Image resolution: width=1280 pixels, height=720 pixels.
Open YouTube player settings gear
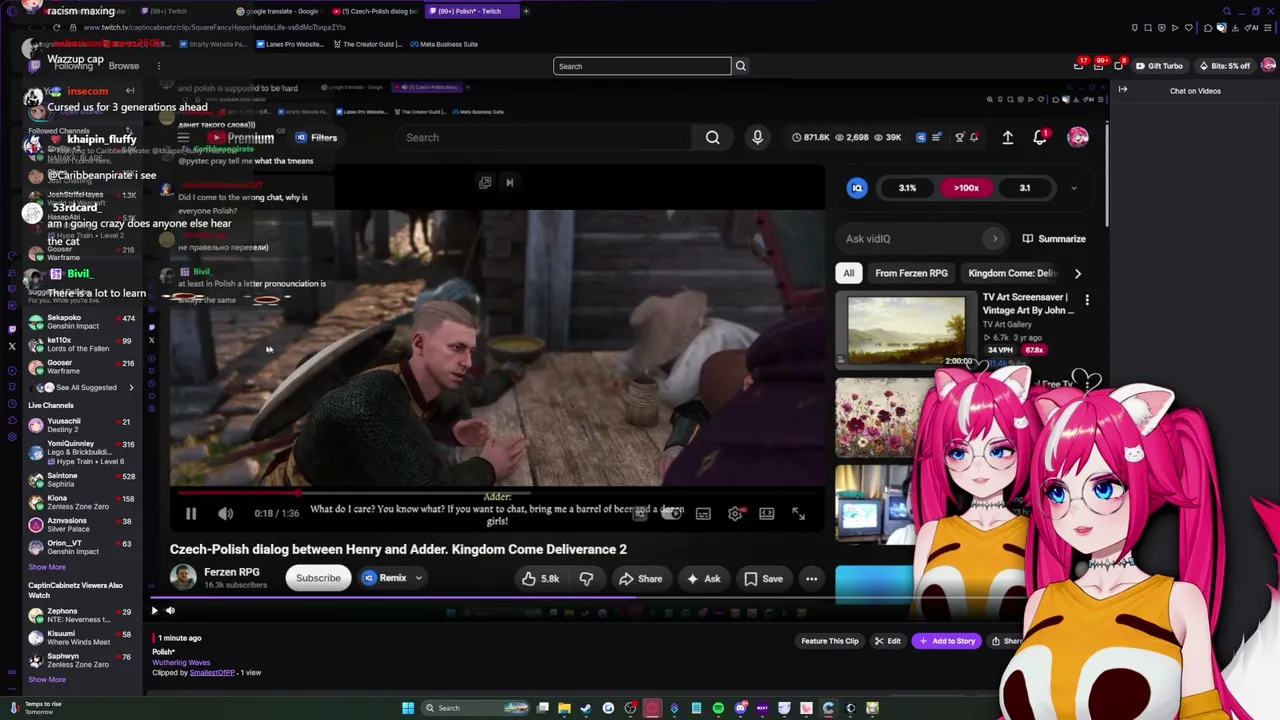[x=735, y=514]
